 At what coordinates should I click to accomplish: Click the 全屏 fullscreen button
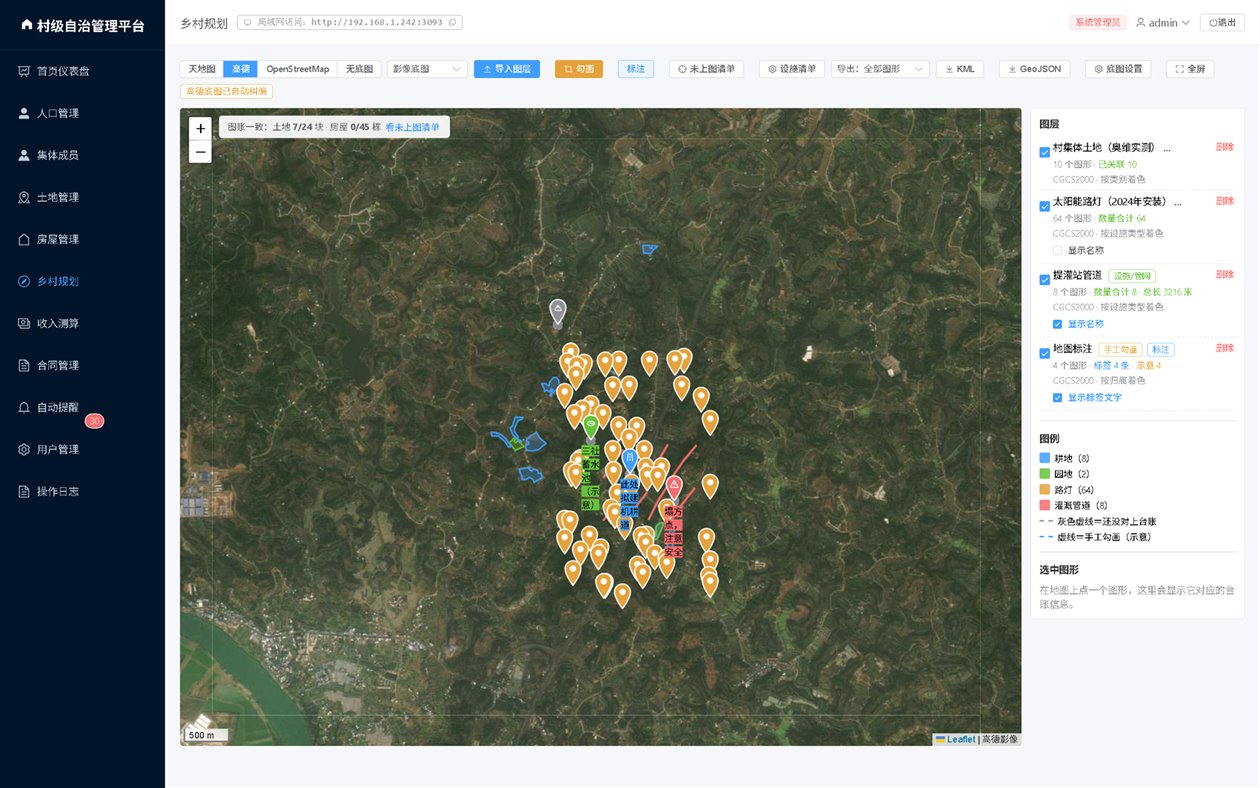(1190, 69)
